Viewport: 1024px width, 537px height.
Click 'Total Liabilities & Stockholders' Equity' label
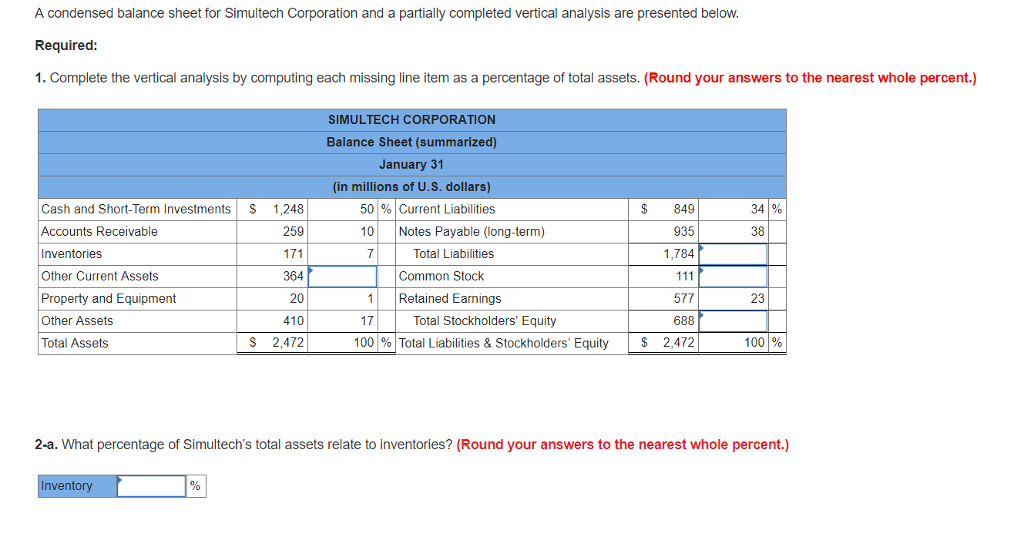[x=504, y=343]
